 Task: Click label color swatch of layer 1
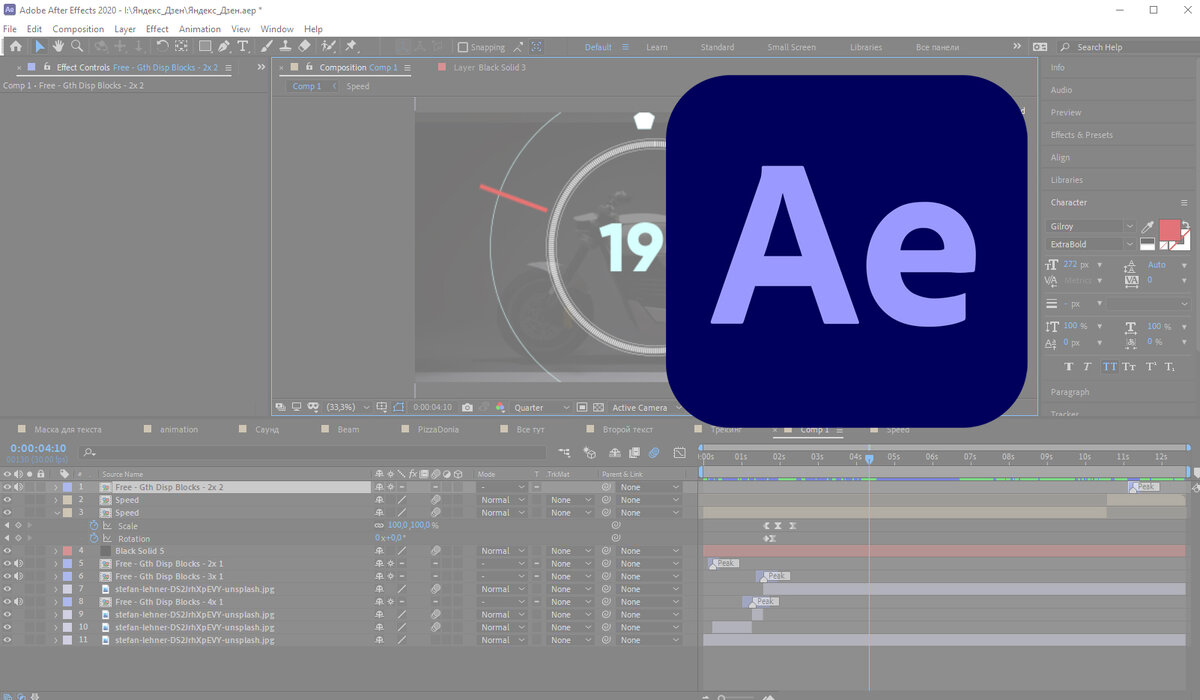click(67, 487)
